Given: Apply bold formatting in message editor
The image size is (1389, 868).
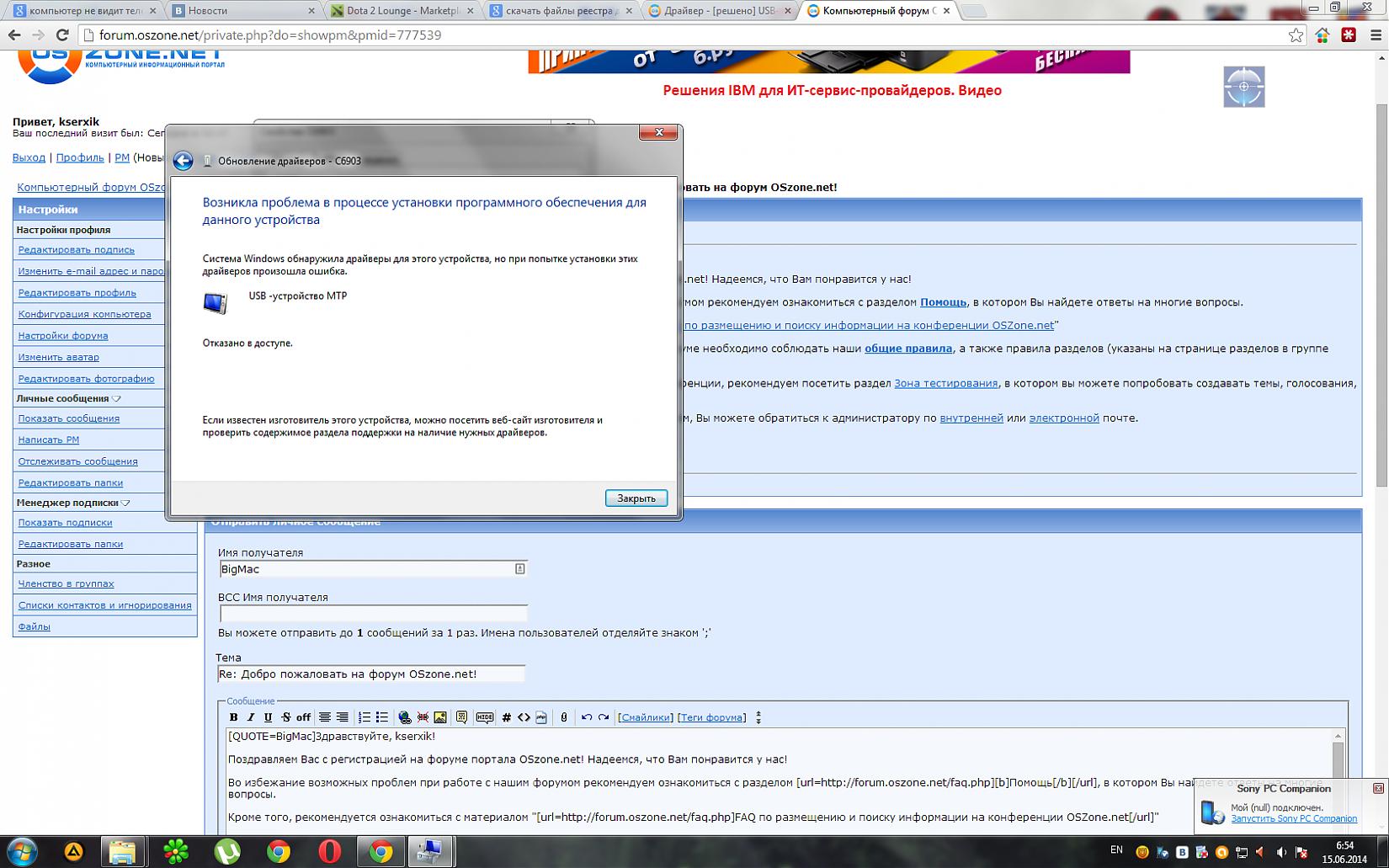Looking at the screenshot, I should (233, 717).
